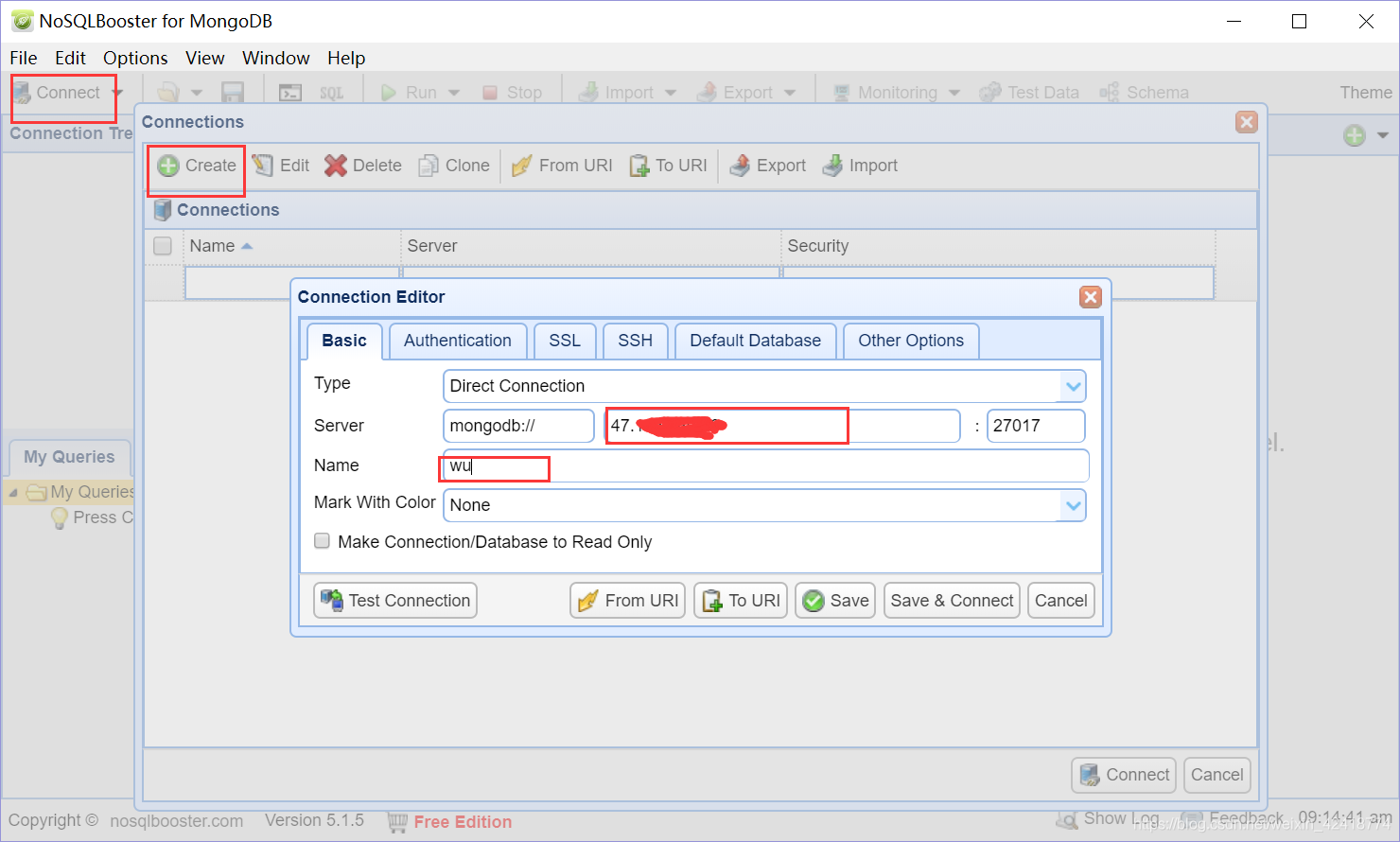The image size is (1400, 842).
Task: Click From URI in Connection Editor
Action: [x=628, y=601]
